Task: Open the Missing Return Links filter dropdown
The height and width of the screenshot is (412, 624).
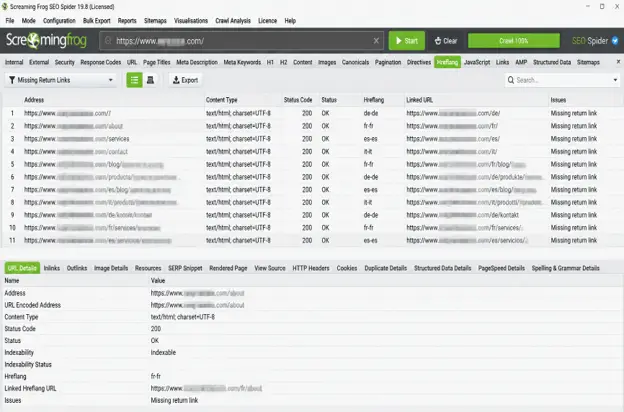Action: click(60, 80)
